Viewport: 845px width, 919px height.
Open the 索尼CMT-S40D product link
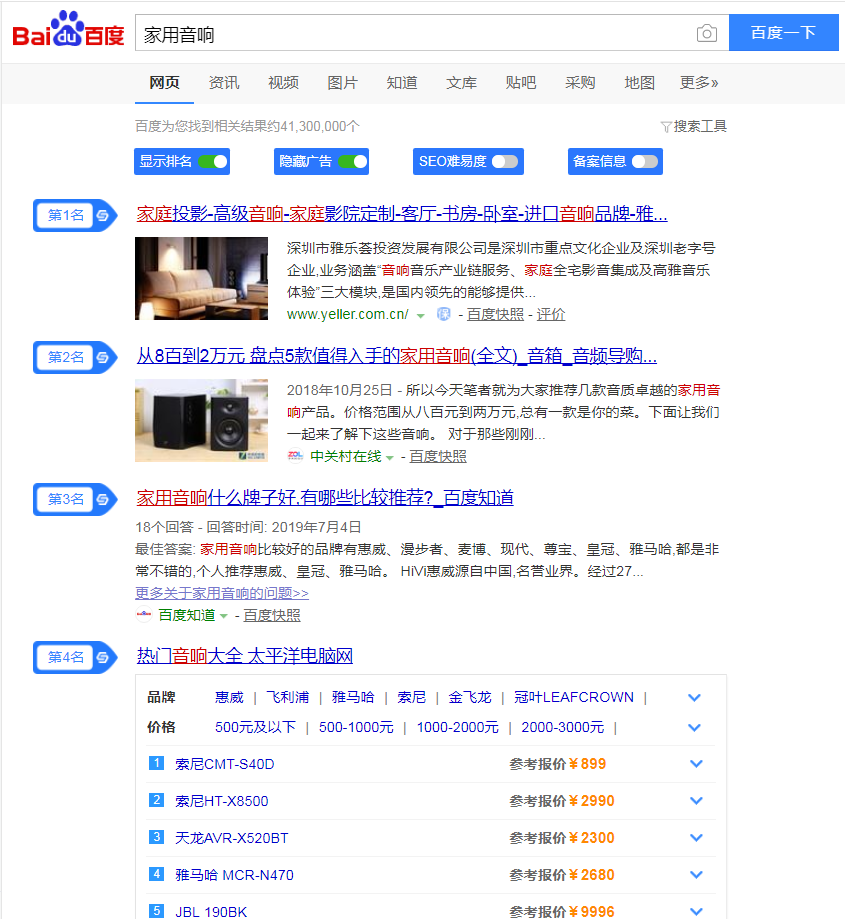[224, 764]
